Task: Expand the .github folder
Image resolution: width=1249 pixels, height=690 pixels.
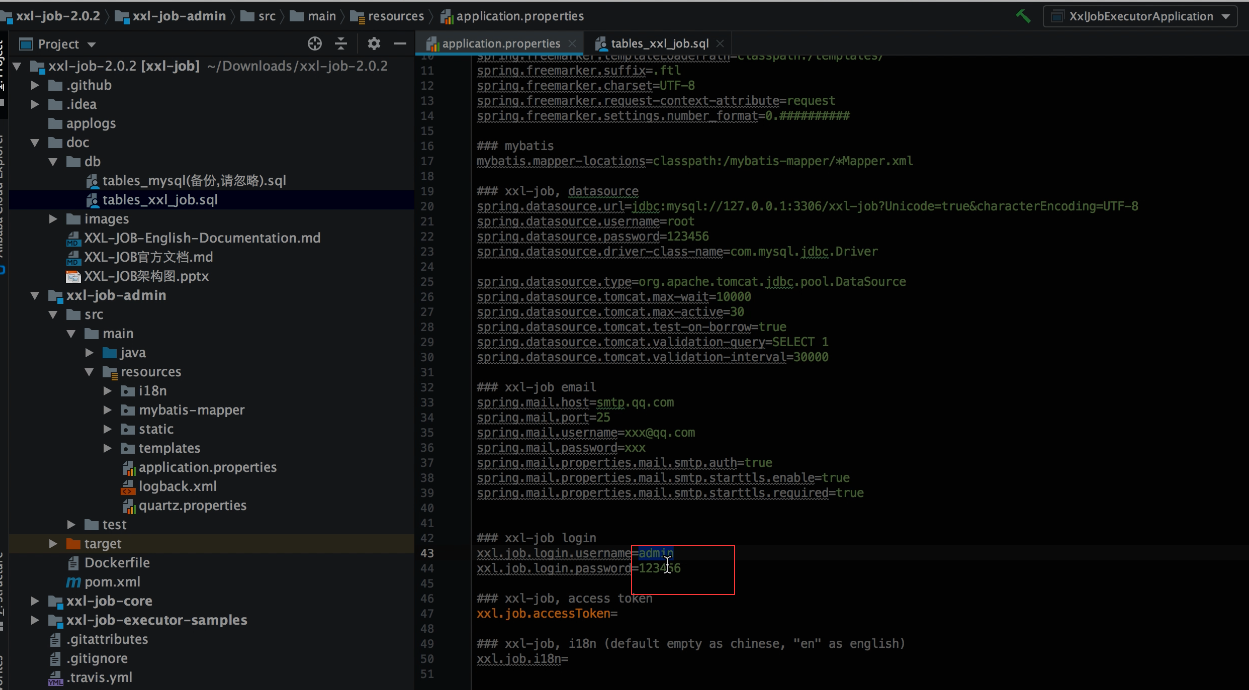Action: coord(36,85)
